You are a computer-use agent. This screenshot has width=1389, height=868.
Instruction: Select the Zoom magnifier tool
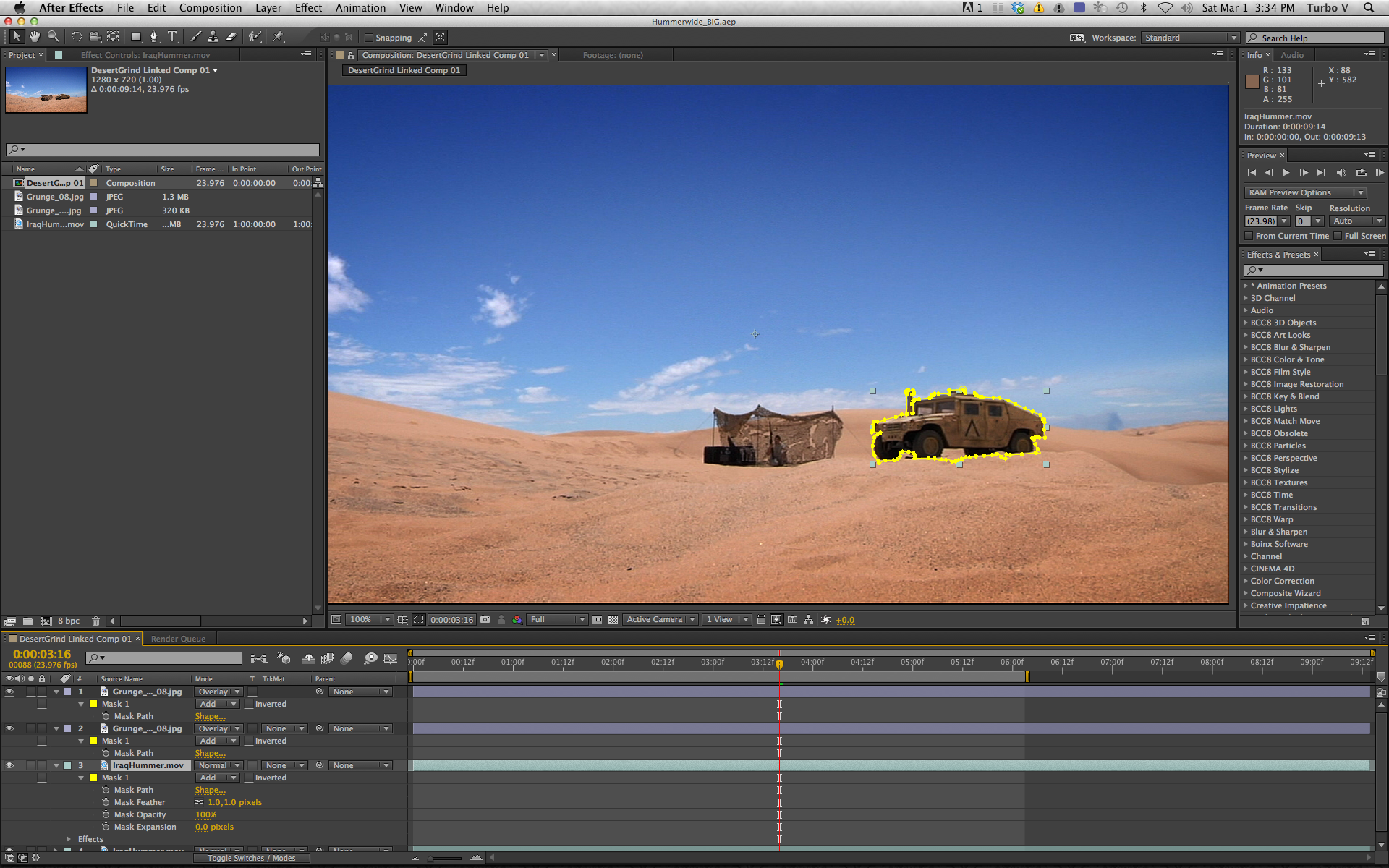tap(53, 37)
